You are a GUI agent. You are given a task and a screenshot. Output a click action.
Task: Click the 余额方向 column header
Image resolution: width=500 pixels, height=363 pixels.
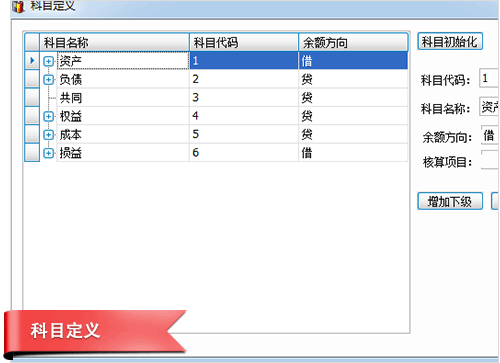pyautogui.click(x=353, y=42)
